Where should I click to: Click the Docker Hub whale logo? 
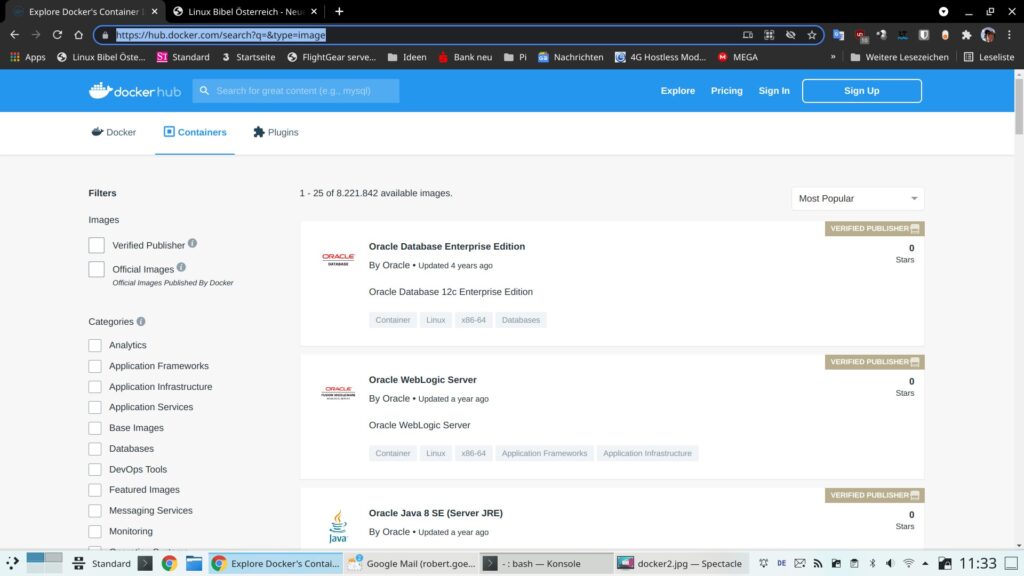(x=135, y=91)
